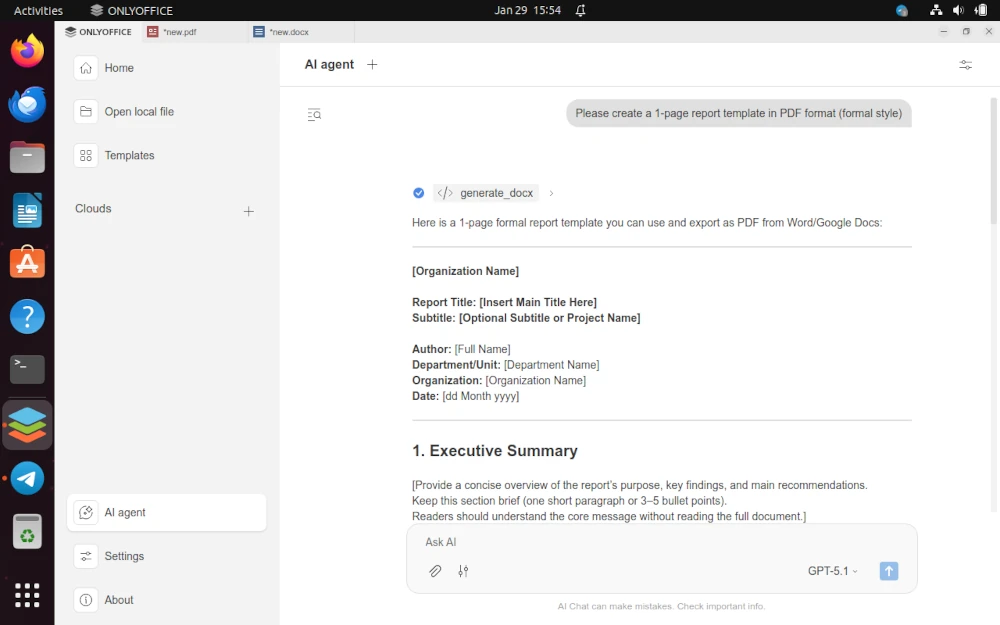Open Telegram from the dock
1000x625 pixels.
[x=27, y=478]
